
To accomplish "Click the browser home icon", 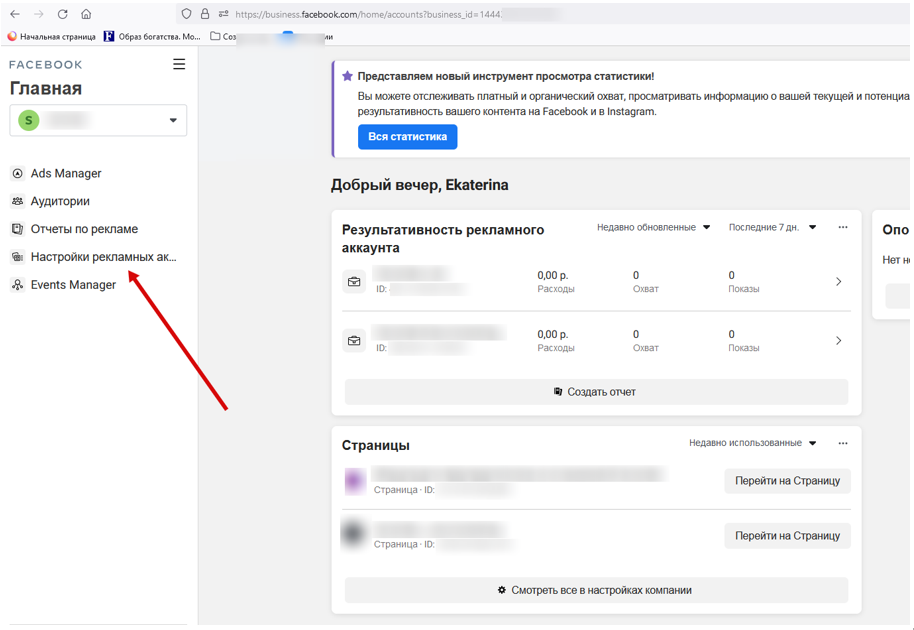I will [86, 14].
